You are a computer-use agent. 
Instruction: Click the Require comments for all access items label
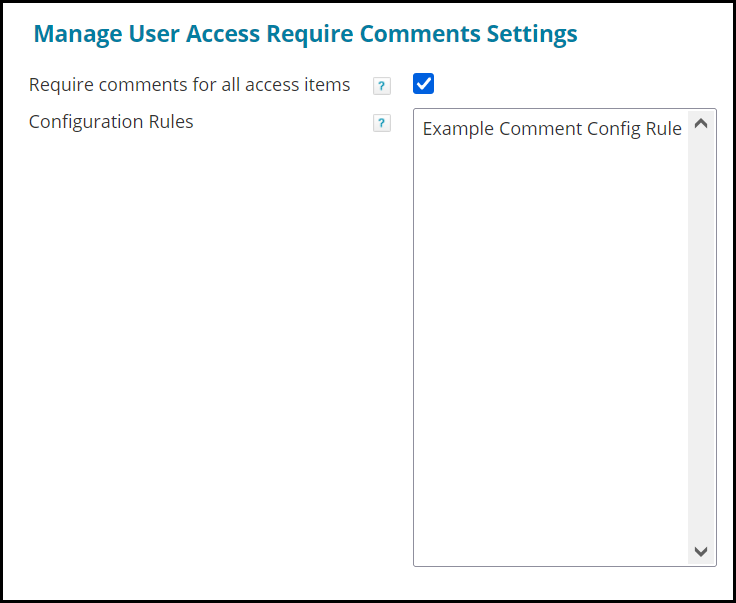click(x=189, y=85)
